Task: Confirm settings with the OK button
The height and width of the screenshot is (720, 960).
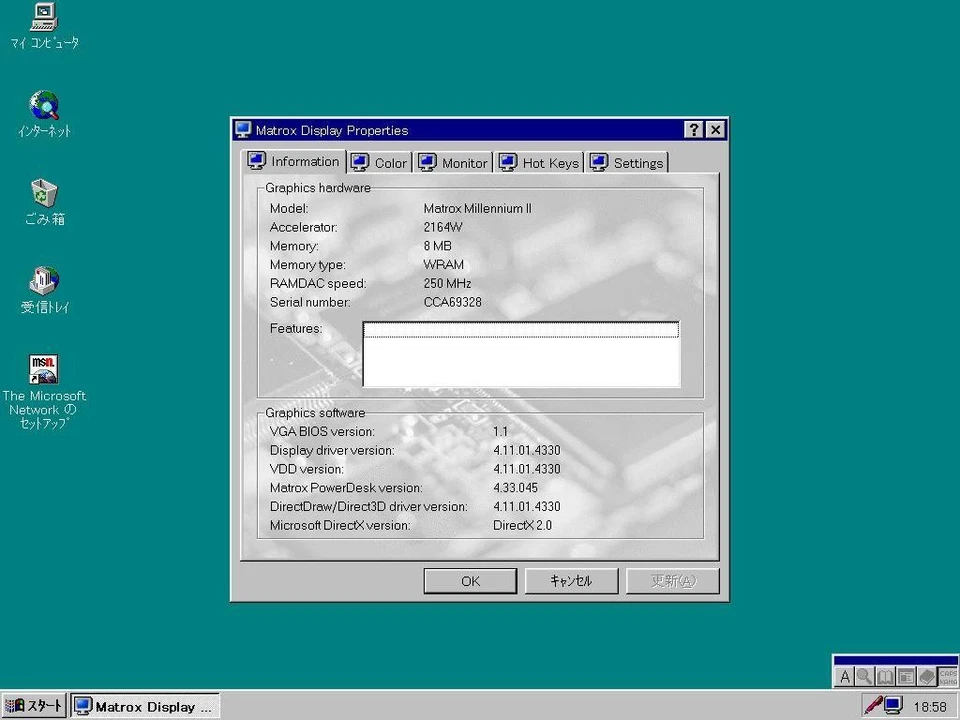Action: click(470, 581)
